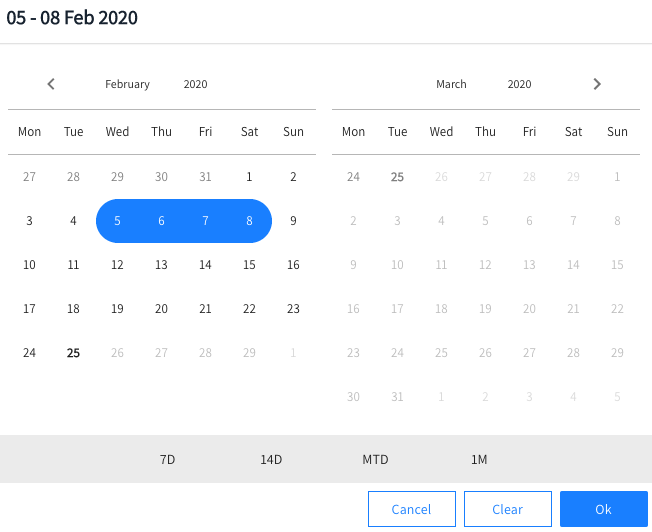
Task: Open the March month dropdown
Action: click(451, 84)
